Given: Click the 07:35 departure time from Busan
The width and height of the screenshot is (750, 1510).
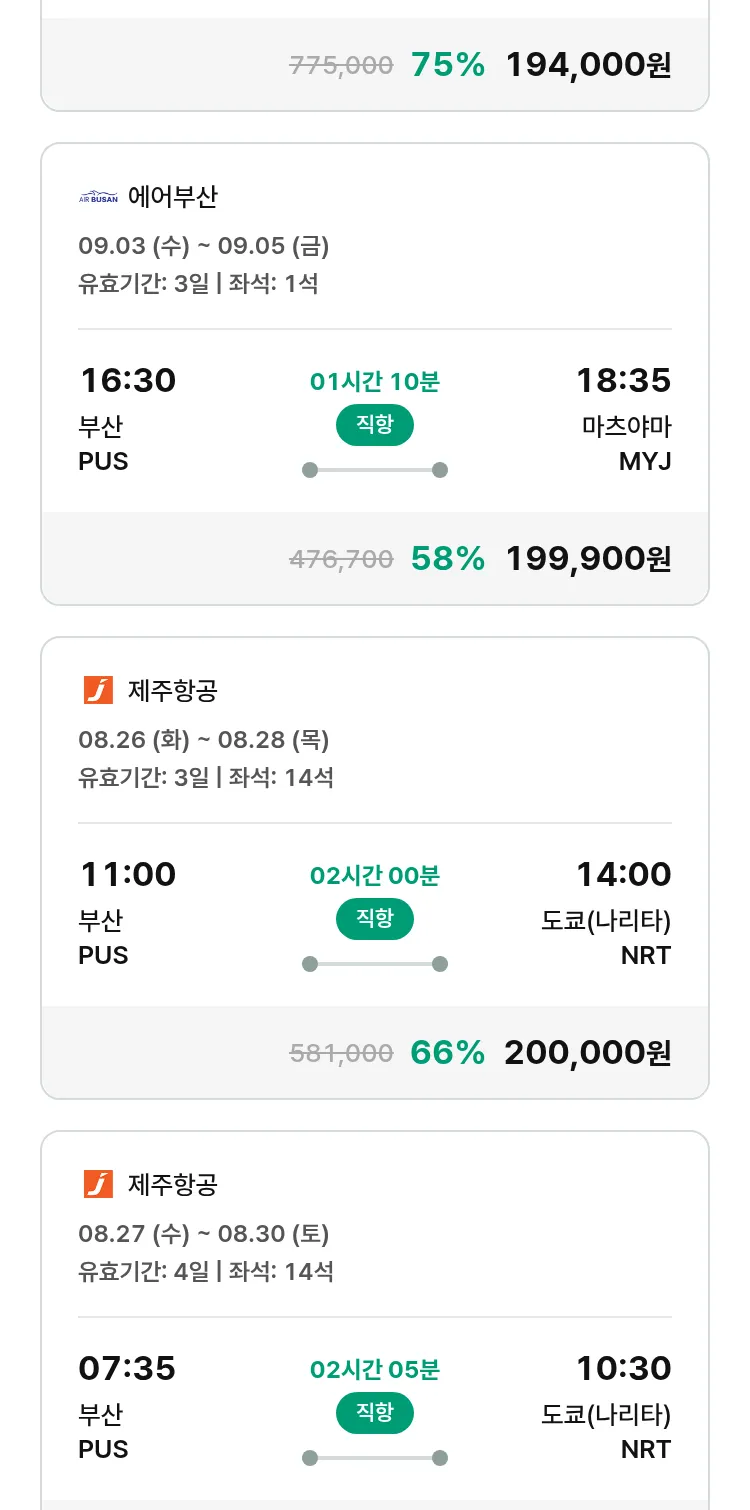Looking at the screenshot, I should point(127,1368).
